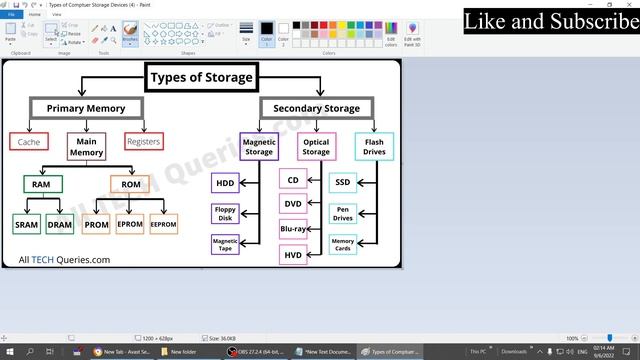Screen dimensions: 640x360
Task: Click the Undo arrow in title bar
Action: point(24,5)
